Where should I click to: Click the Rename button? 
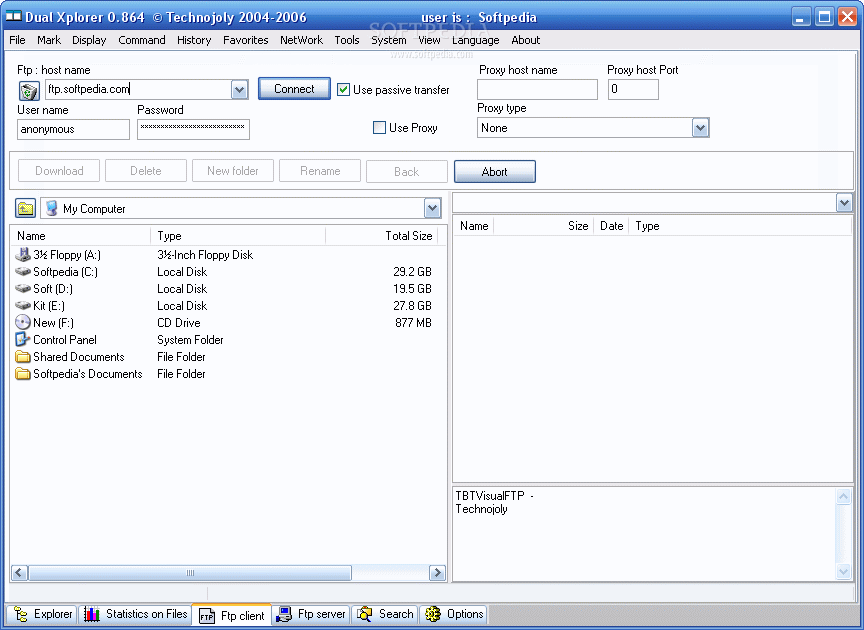pyautogui.click(x=320, y=171)
